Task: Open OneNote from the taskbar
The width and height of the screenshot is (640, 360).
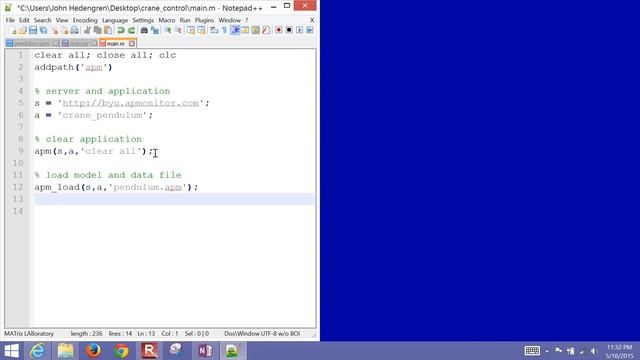Action: (205, 351)
